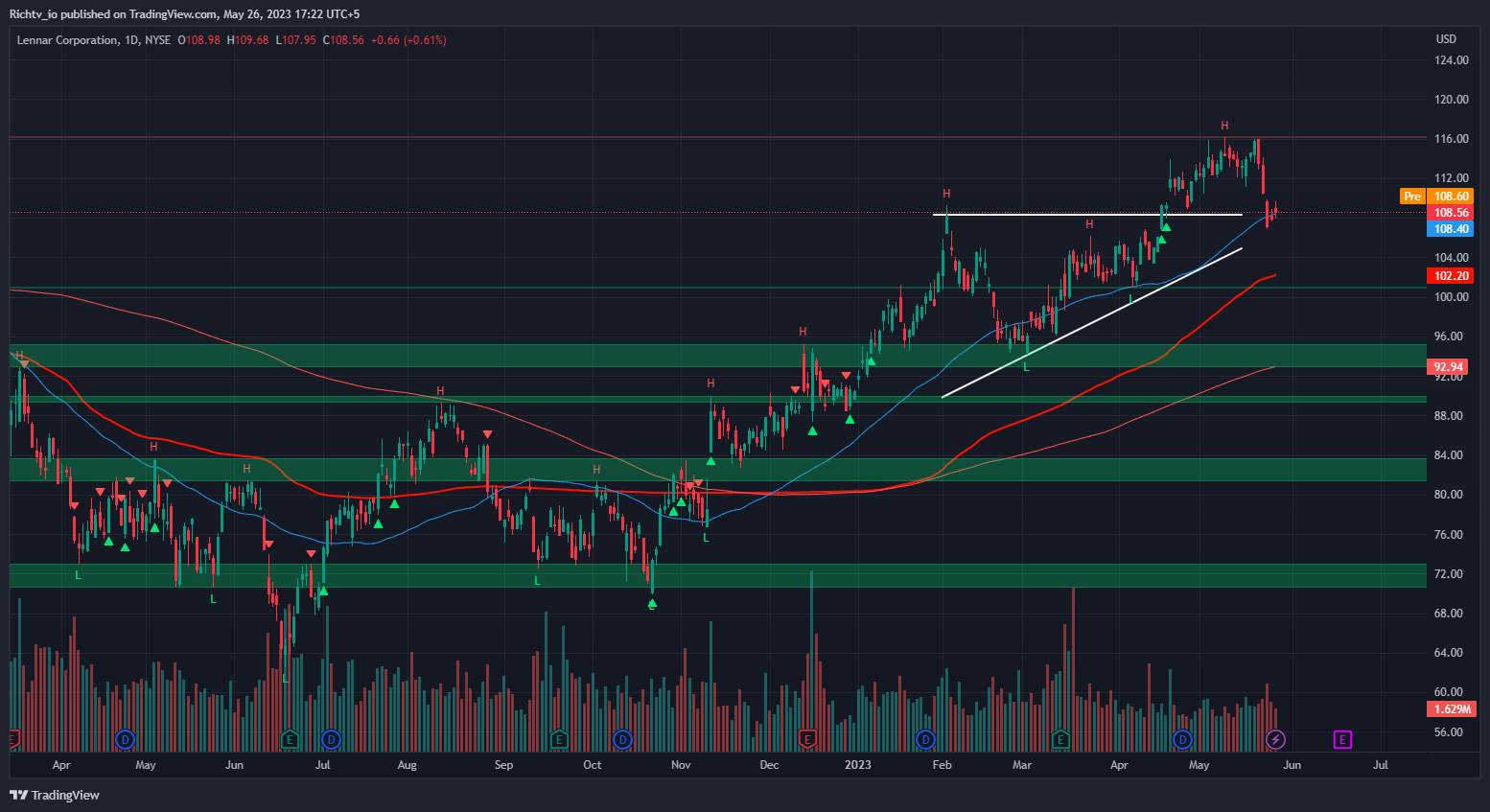
Task: Click the white horizontal resistance line near 108
Action: click(x=1087, y=214)
